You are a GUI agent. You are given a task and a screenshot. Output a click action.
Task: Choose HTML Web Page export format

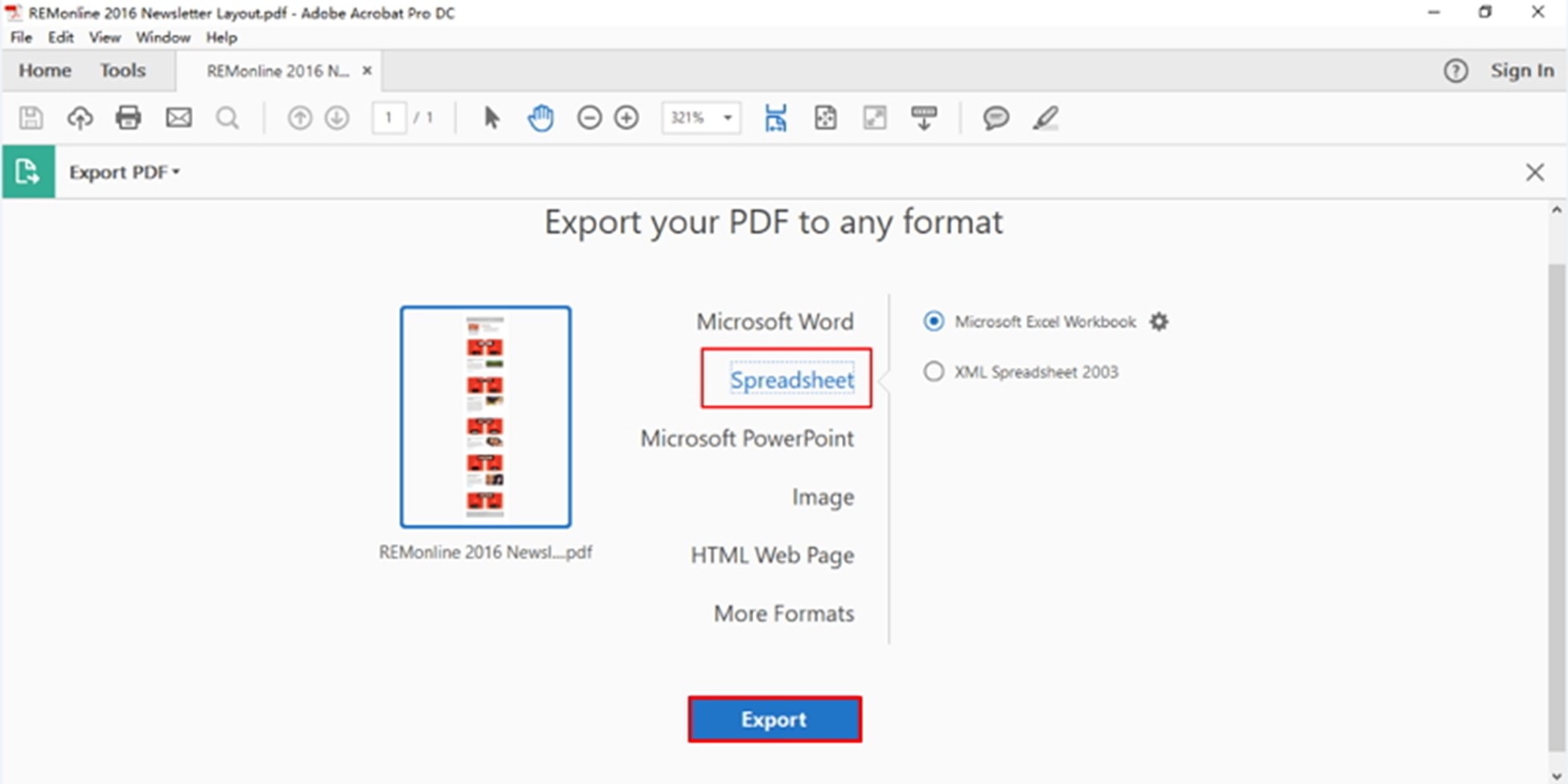[x=772, y=555]
